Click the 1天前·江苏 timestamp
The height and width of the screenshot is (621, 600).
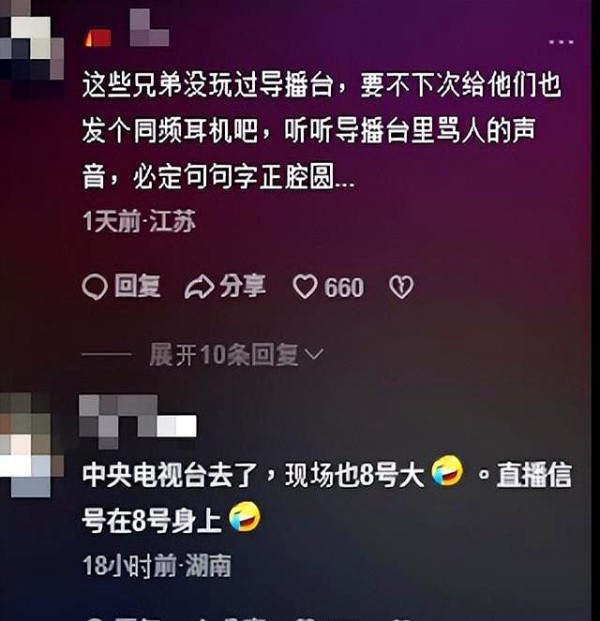[x=139, y=221]
